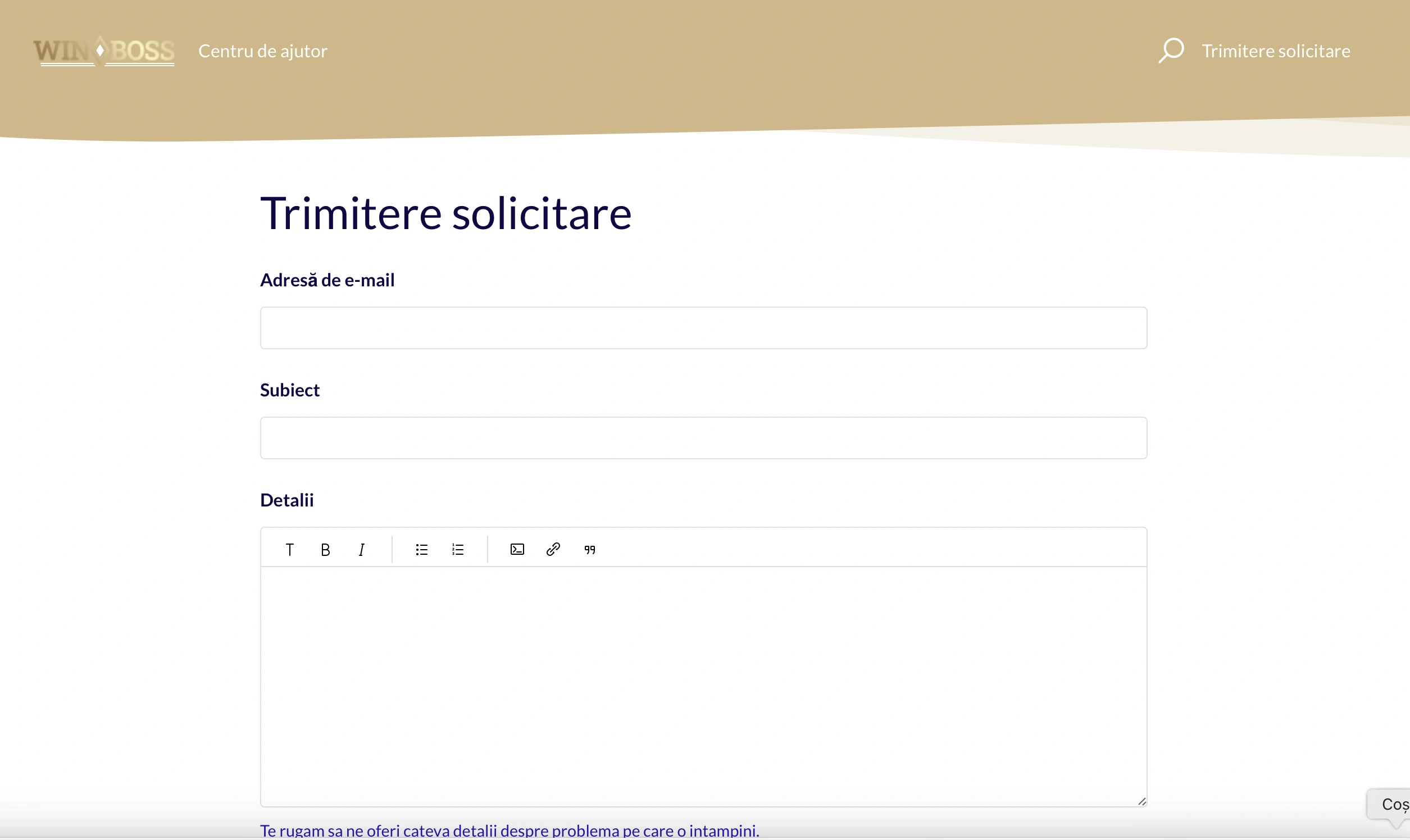The image size is (1410, 840).
Task: Select the text style T tool
Action: click(289, 550)
